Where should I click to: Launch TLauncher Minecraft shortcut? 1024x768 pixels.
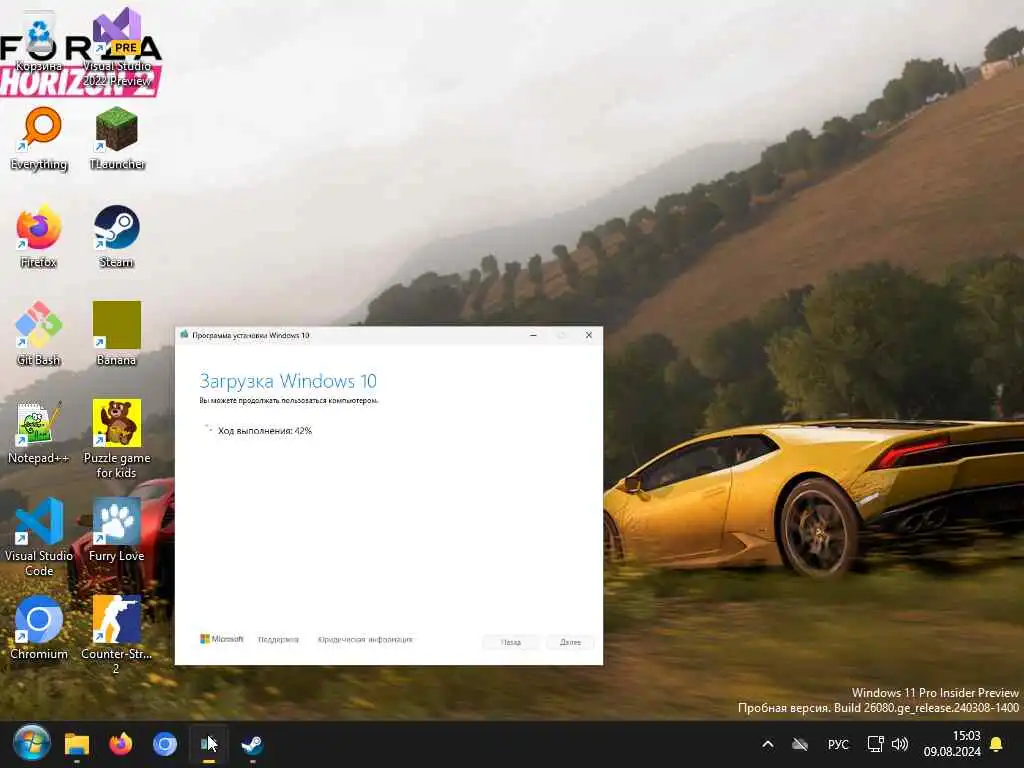(x=117, y=138)
